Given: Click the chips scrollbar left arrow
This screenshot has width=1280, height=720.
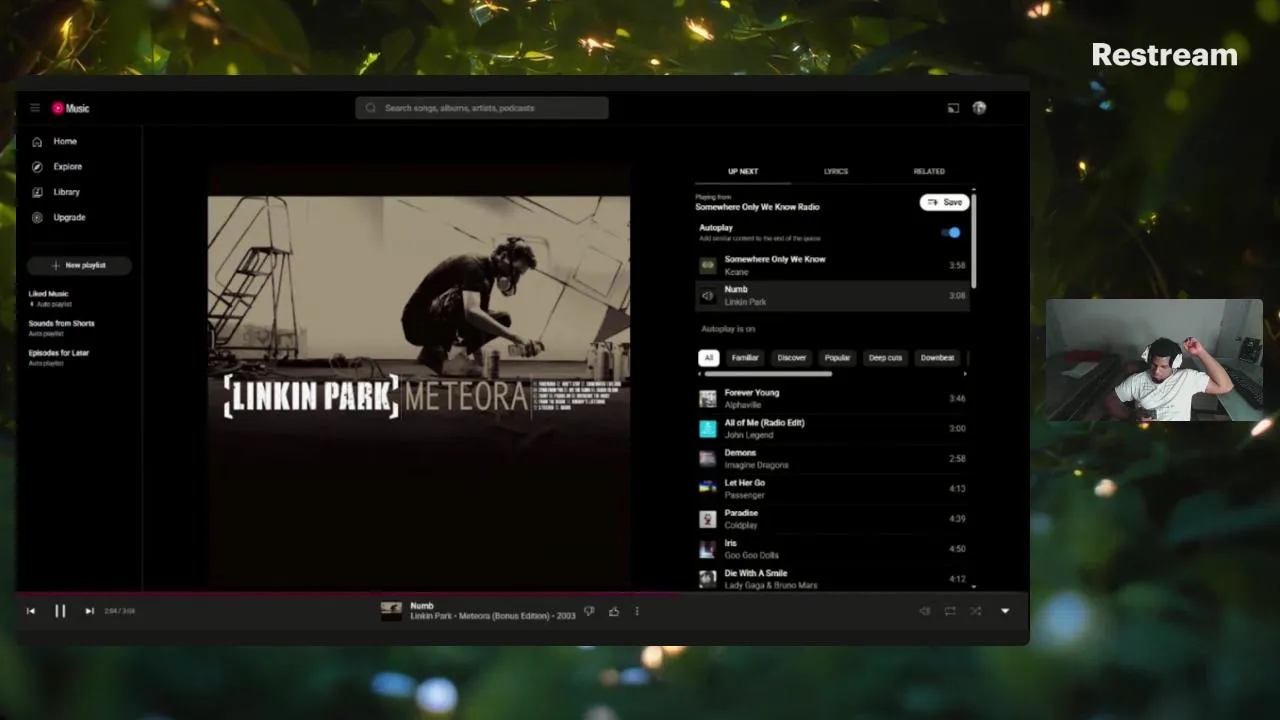Looking at the screenshot, I should (700, 374).
